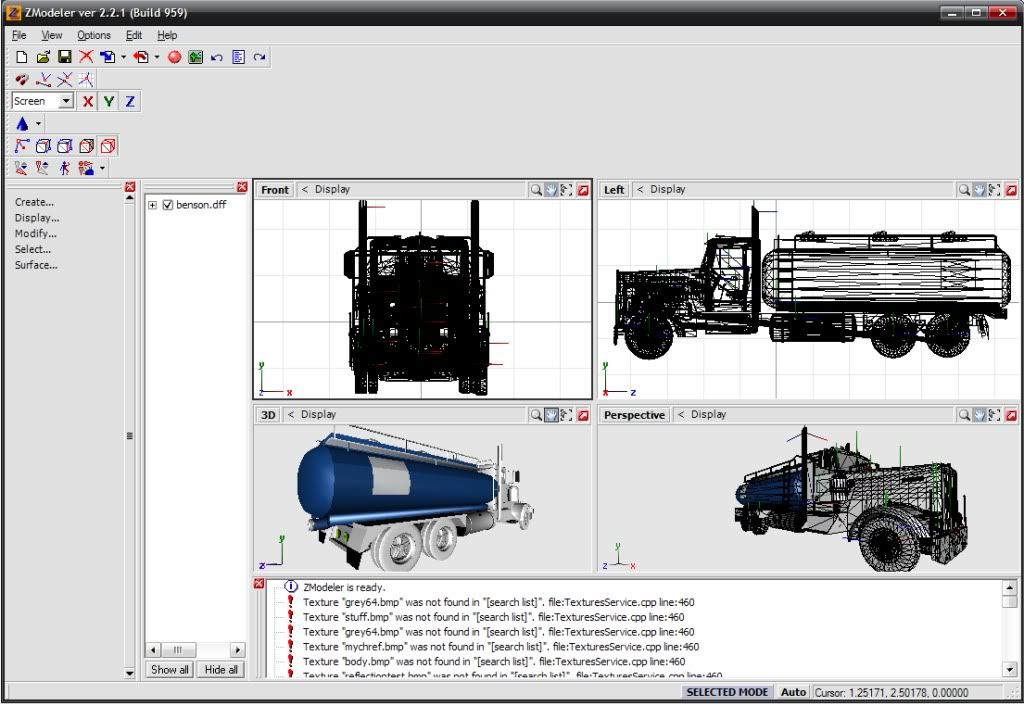
Task: Click the New file toolbar icon
Action: (22, 57)
